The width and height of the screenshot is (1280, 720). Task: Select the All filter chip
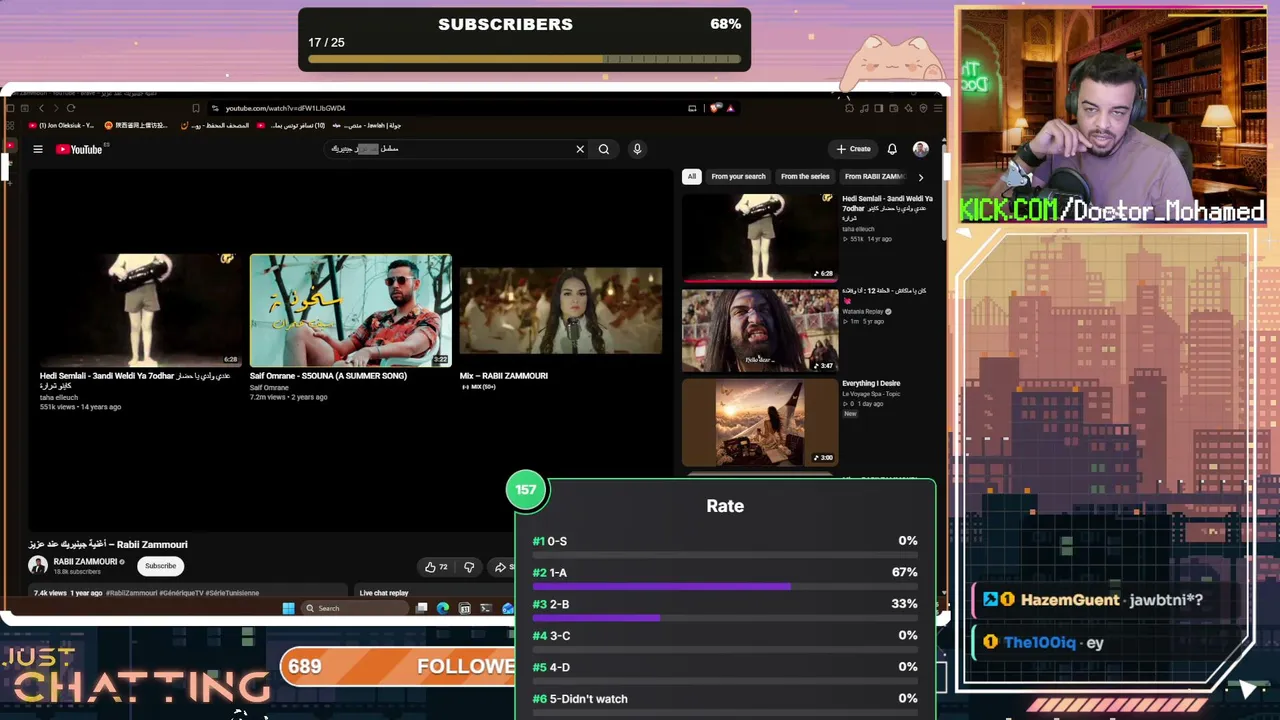coord(691,176)
